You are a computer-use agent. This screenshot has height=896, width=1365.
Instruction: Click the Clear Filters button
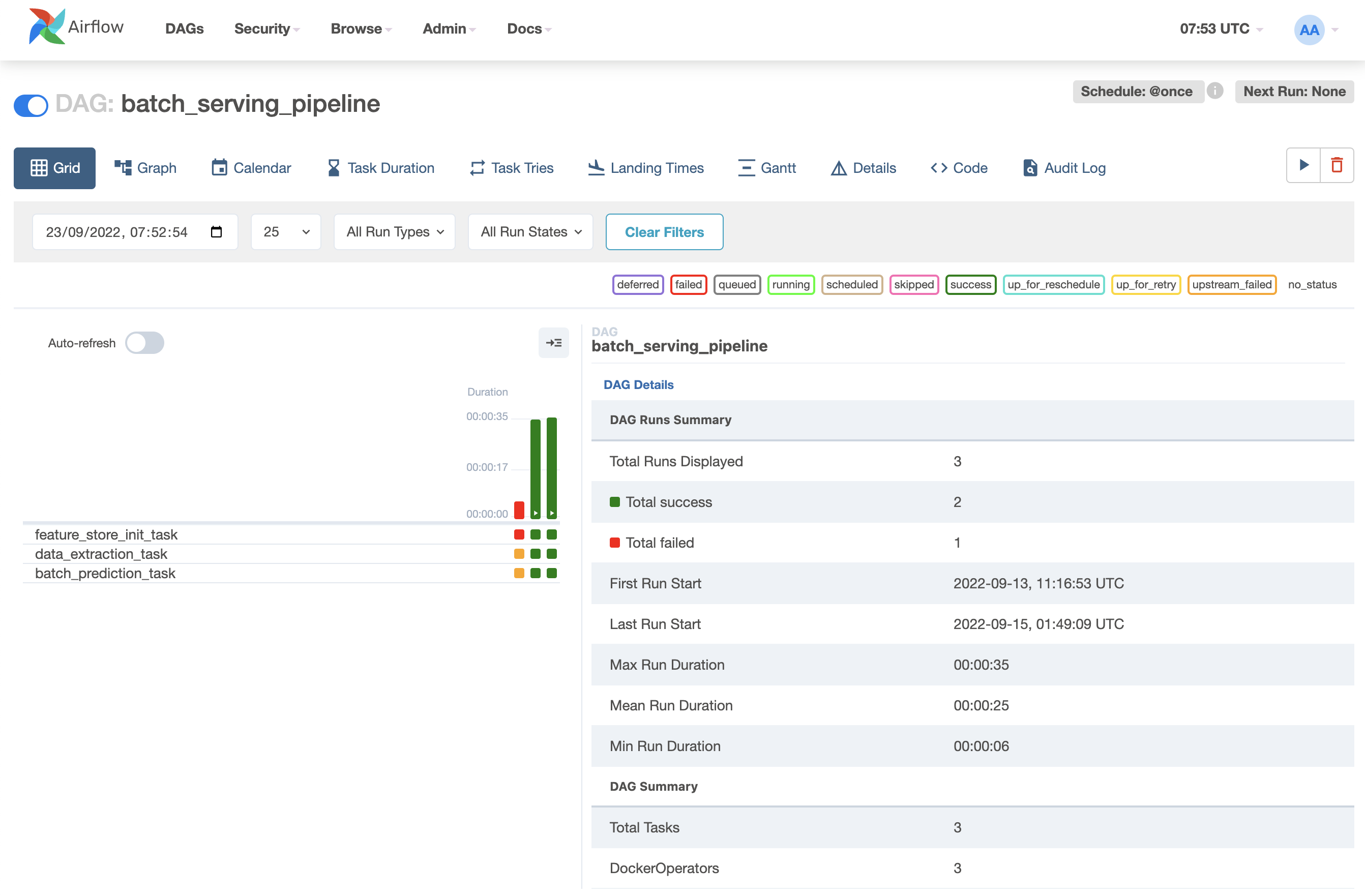pyautogui.click(x=664, y=232)
